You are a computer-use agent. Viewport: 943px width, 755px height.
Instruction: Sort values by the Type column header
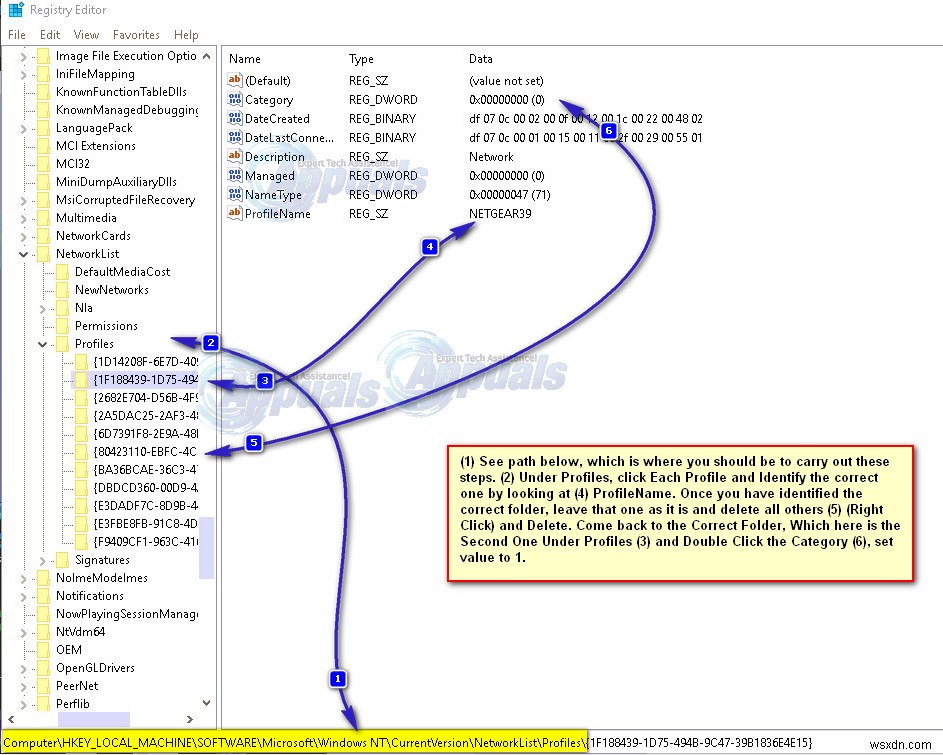362,59
